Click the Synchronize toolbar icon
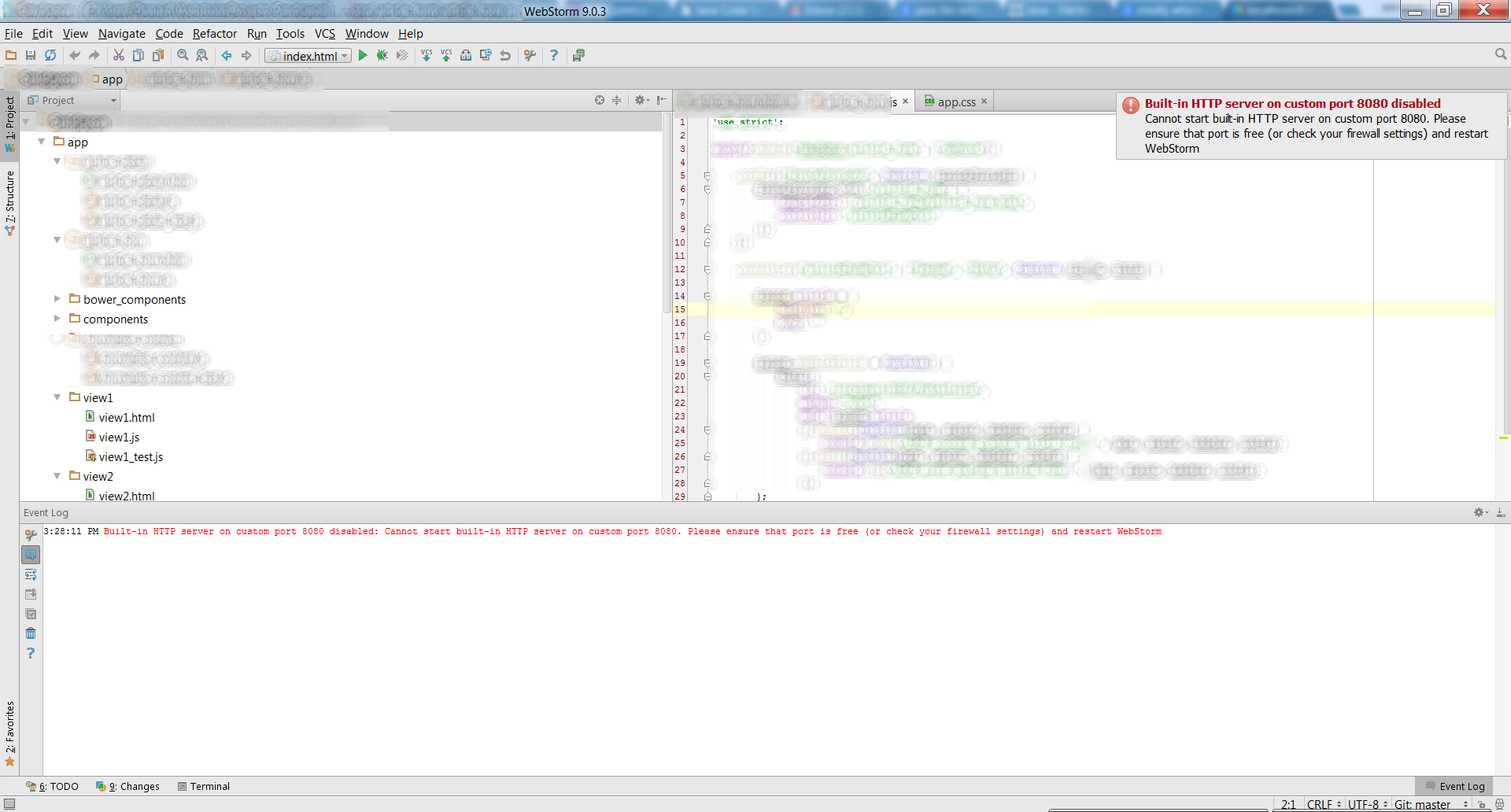 point(50,55)
